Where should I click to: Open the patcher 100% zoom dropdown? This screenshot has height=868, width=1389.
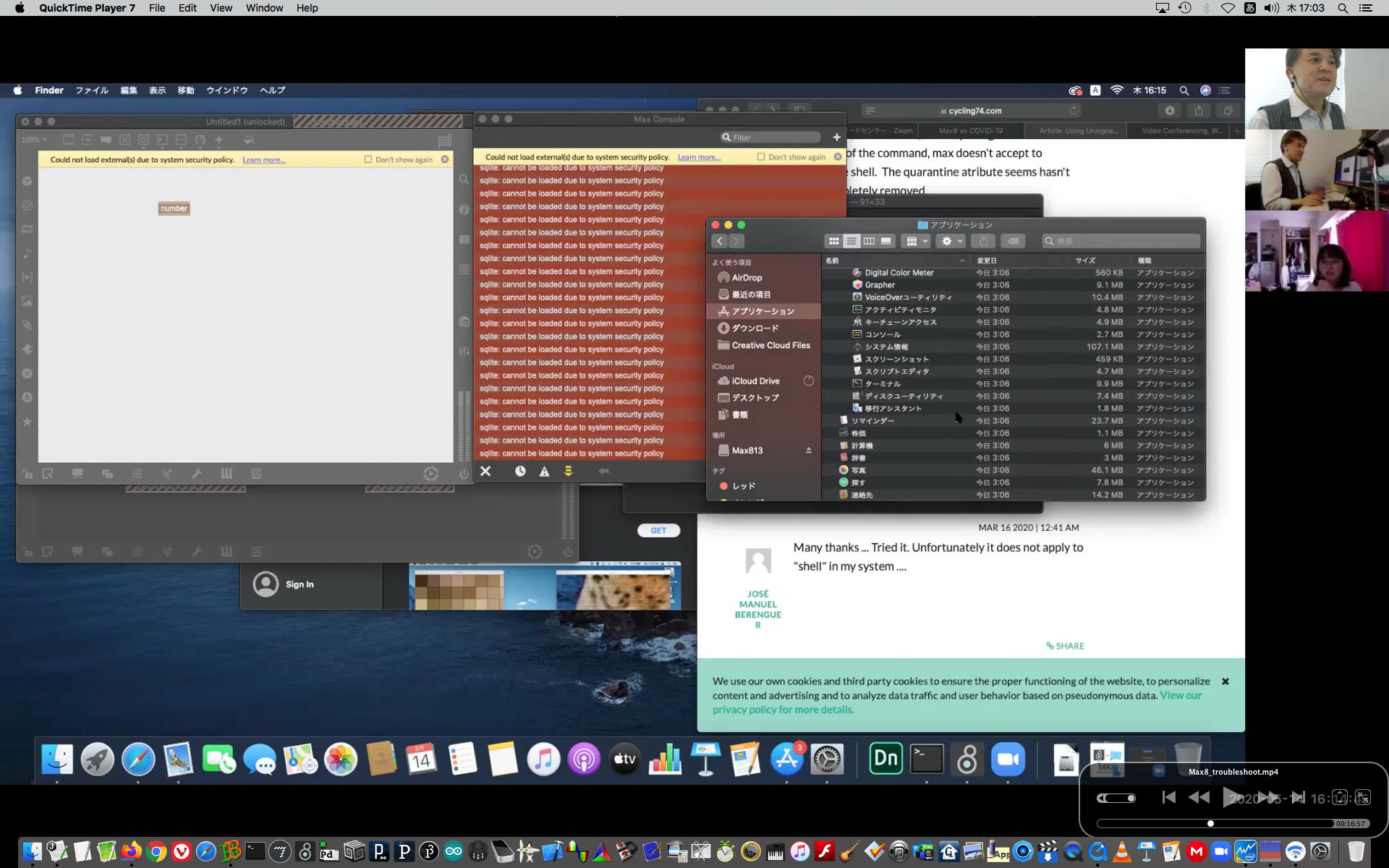click(34, 140)
